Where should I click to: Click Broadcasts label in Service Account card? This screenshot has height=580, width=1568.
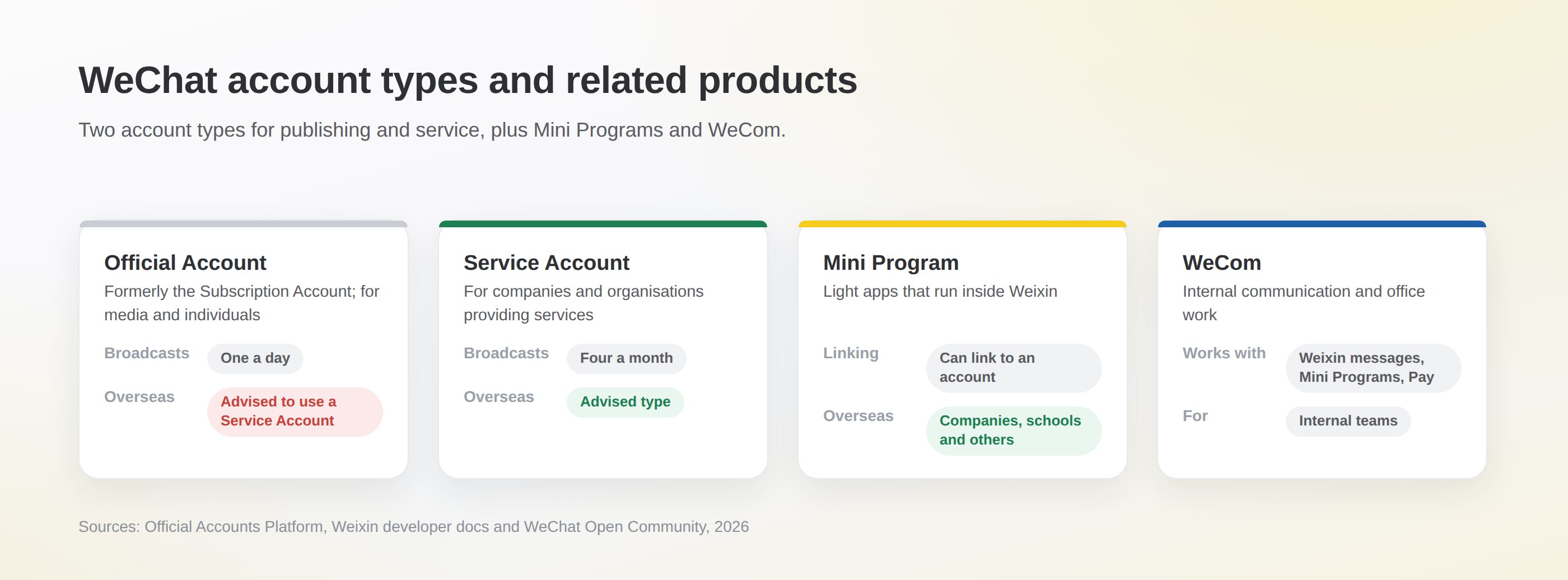pos(506,353)
